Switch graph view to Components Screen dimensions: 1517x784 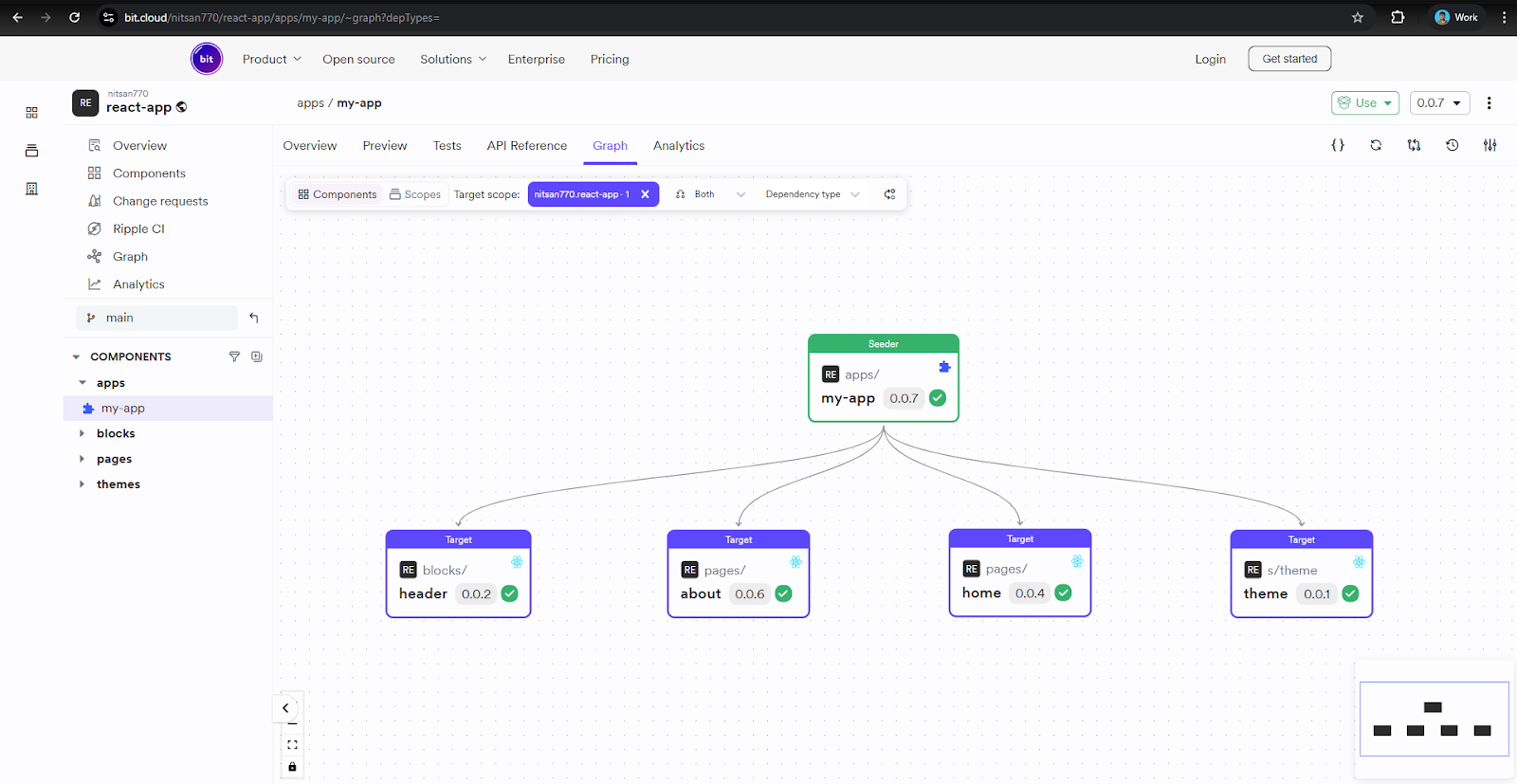(x=338, y=194)
